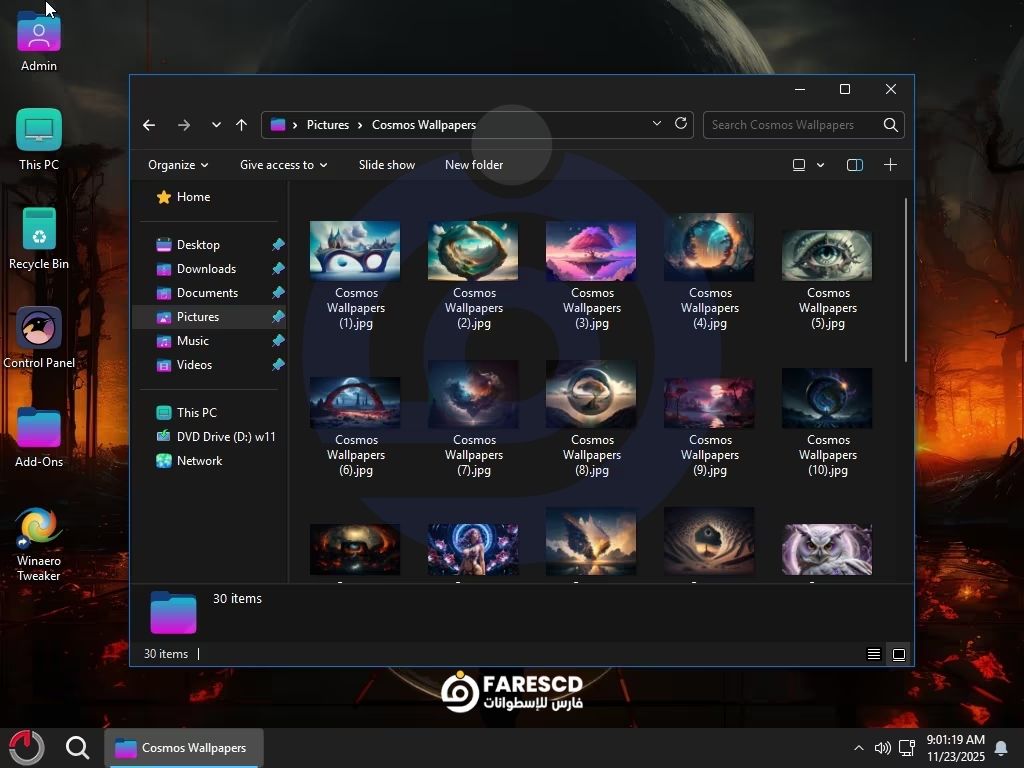Refresh the Cosmos Wallpapers folder

click(681, 124)
